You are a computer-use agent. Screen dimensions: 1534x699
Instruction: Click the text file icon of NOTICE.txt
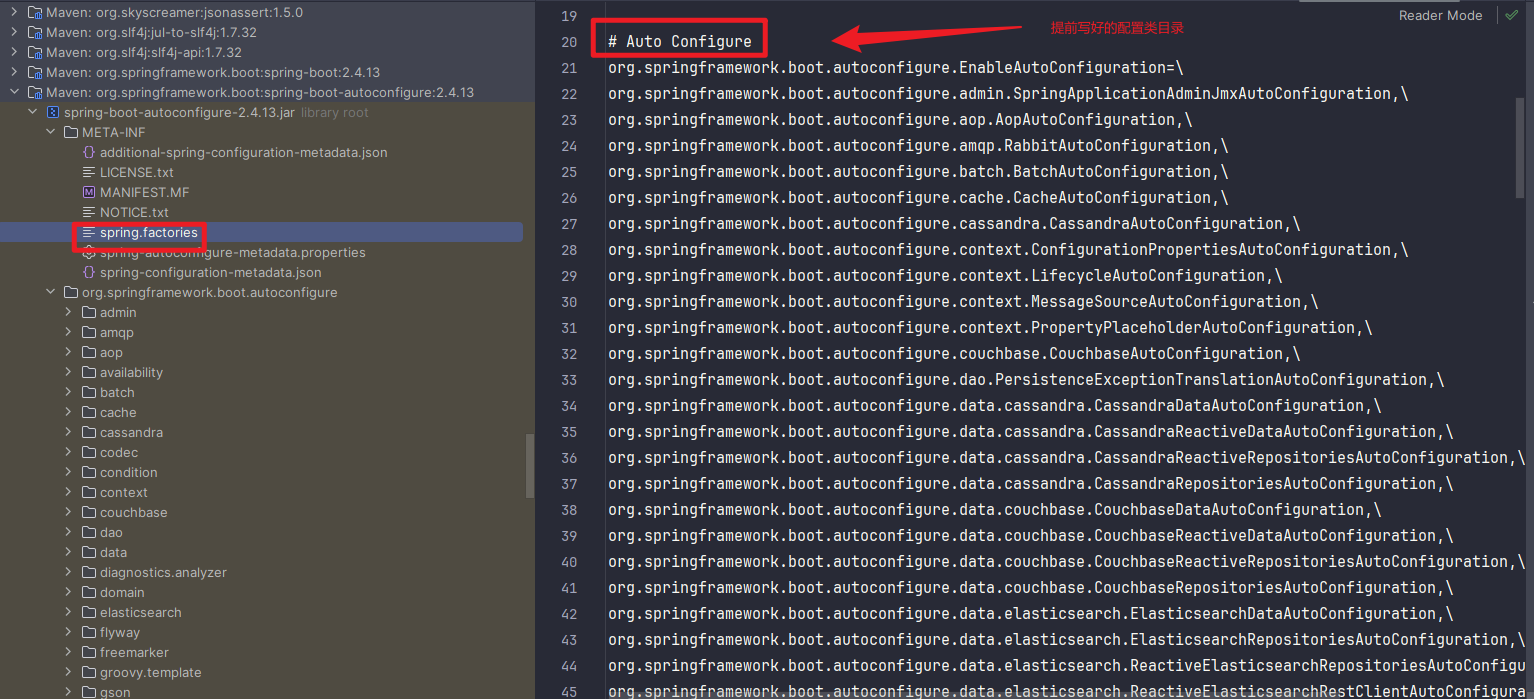click(x=89, y=213)
